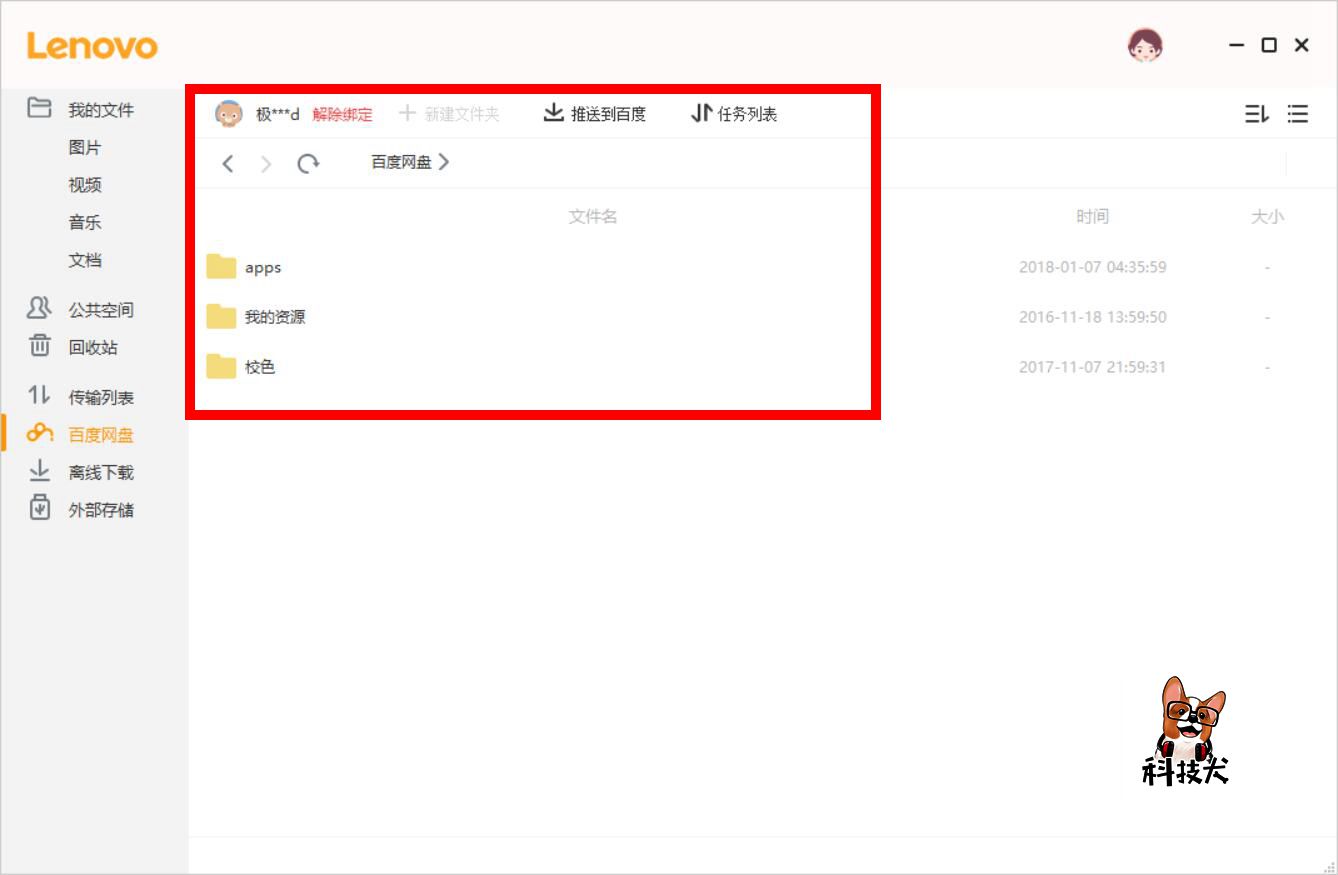Sort by the 大小 column header
The height and width of the screenshot is (875, 1338).
[1267, 217]
